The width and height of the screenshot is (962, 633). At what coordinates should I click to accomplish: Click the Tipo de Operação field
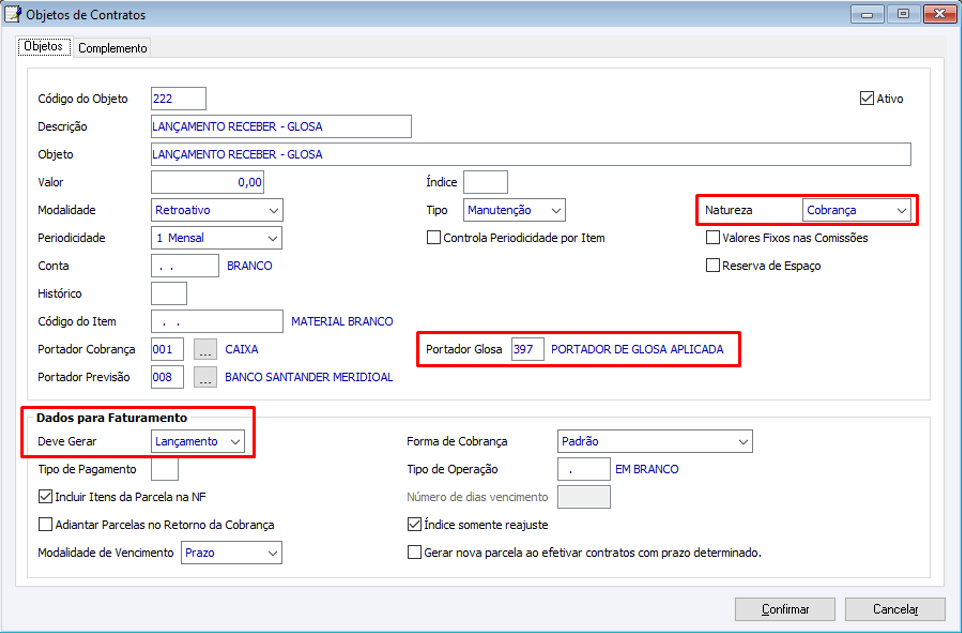tap(583, 469)
